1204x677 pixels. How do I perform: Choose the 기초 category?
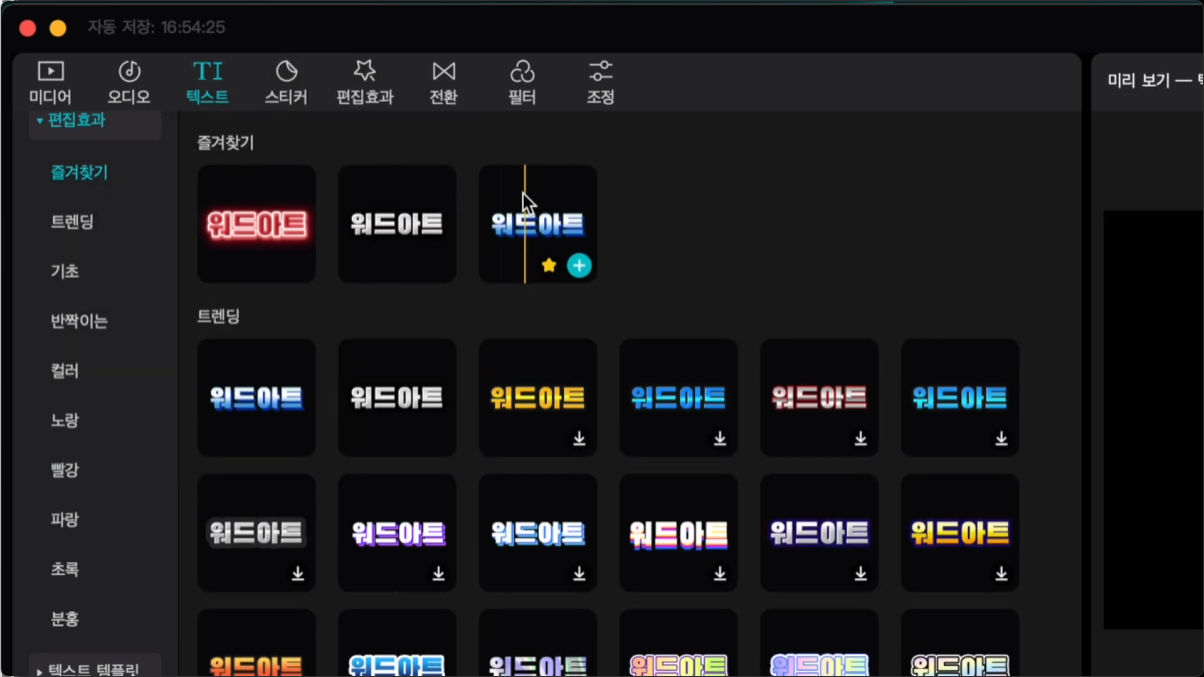pyautogui.click(x=65, y=271)
